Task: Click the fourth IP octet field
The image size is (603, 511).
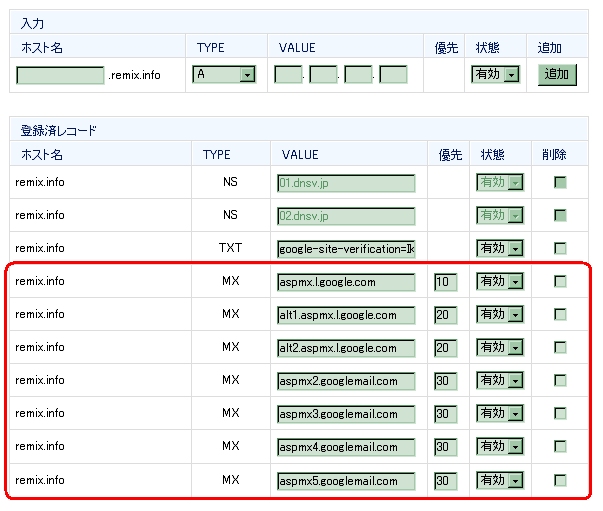Action: pos(393,75)
